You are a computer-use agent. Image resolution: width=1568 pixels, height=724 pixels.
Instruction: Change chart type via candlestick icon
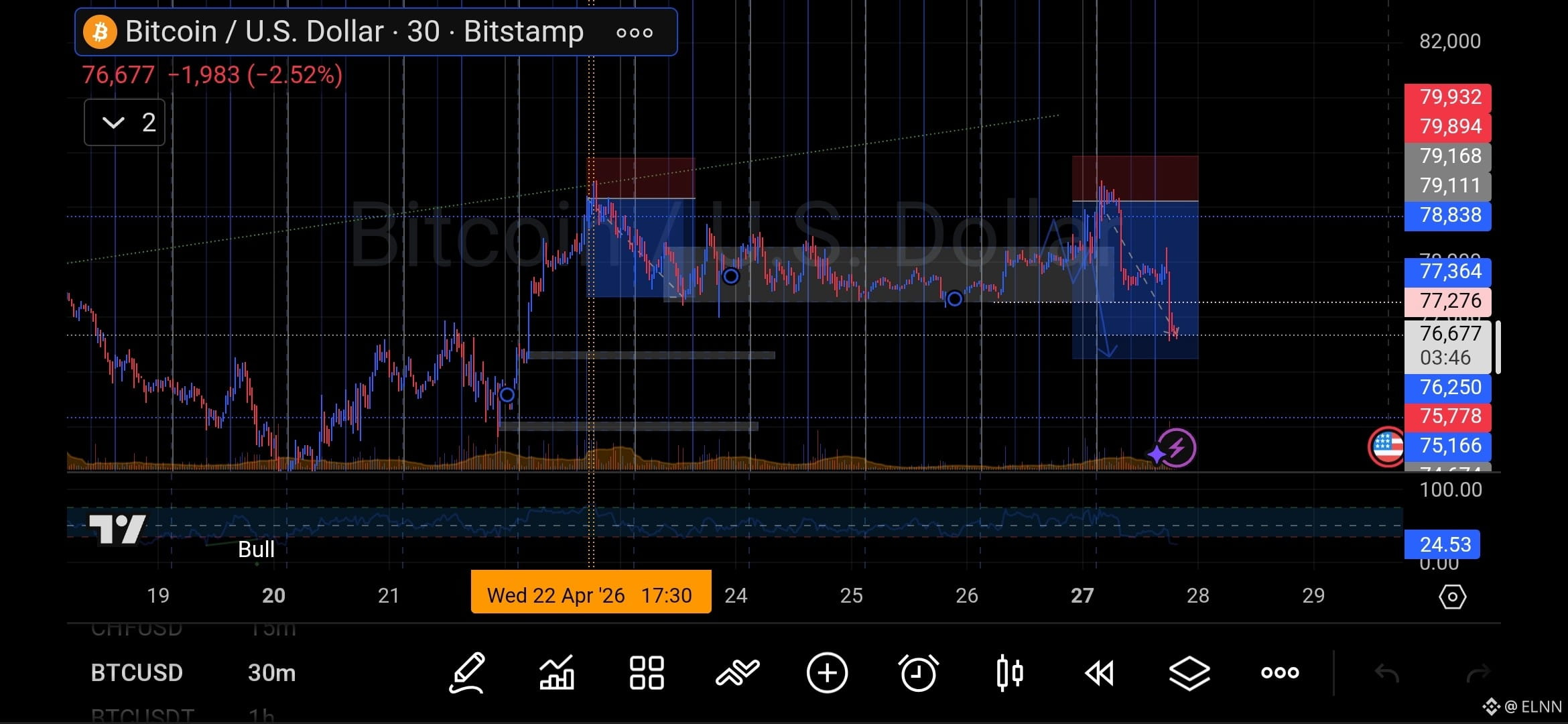[1009, 672]
